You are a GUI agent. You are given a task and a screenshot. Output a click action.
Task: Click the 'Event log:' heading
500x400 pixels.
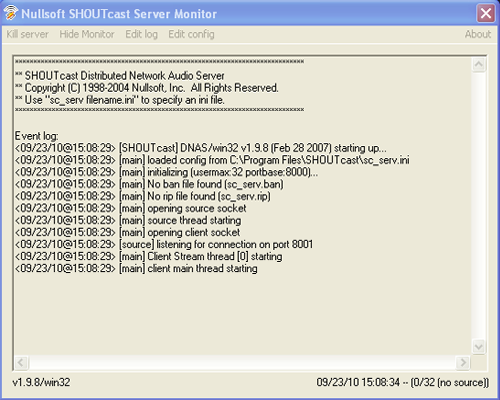[36, 136]
